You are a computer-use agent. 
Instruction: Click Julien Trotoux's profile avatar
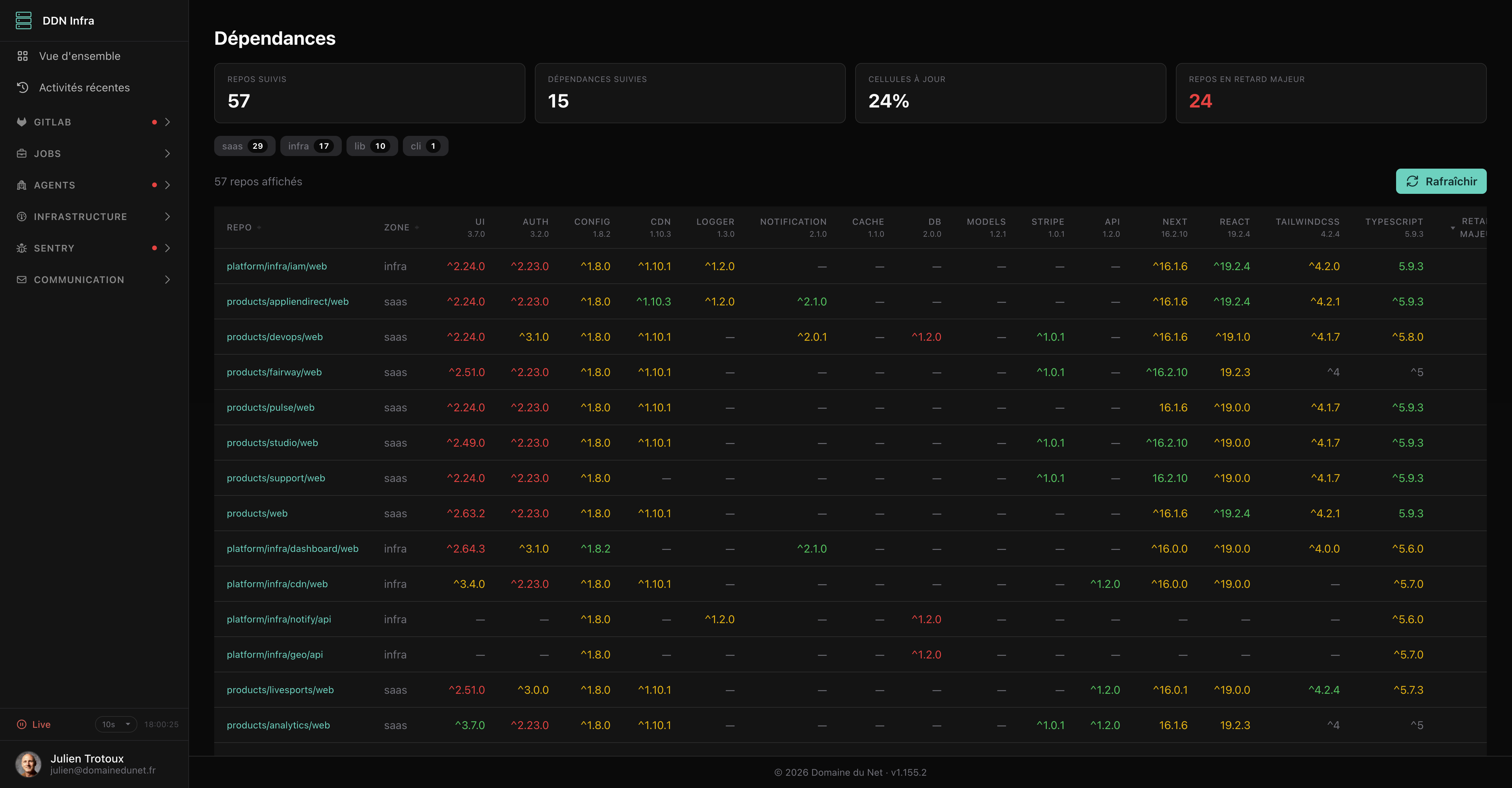coord(28,764)
